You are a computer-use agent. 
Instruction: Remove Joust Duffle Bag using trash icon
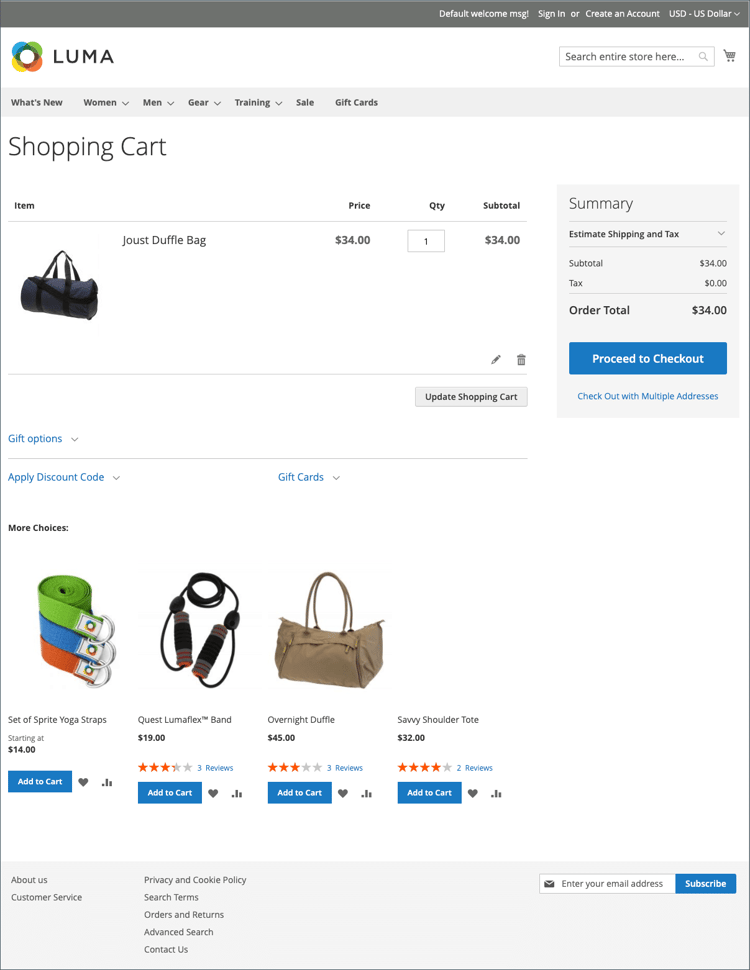[521, 359]
